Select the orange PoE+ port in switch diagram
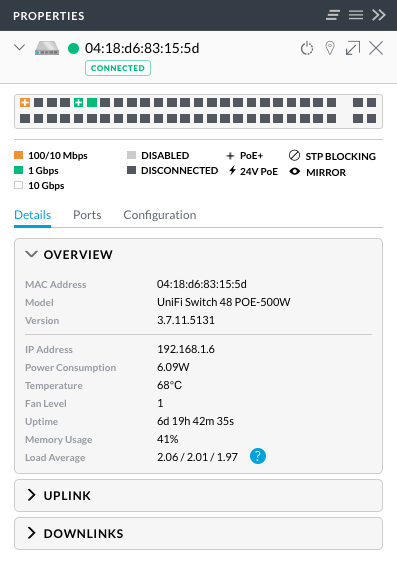The height and width of the screenshot is (563, 397). tap(25, 103)
